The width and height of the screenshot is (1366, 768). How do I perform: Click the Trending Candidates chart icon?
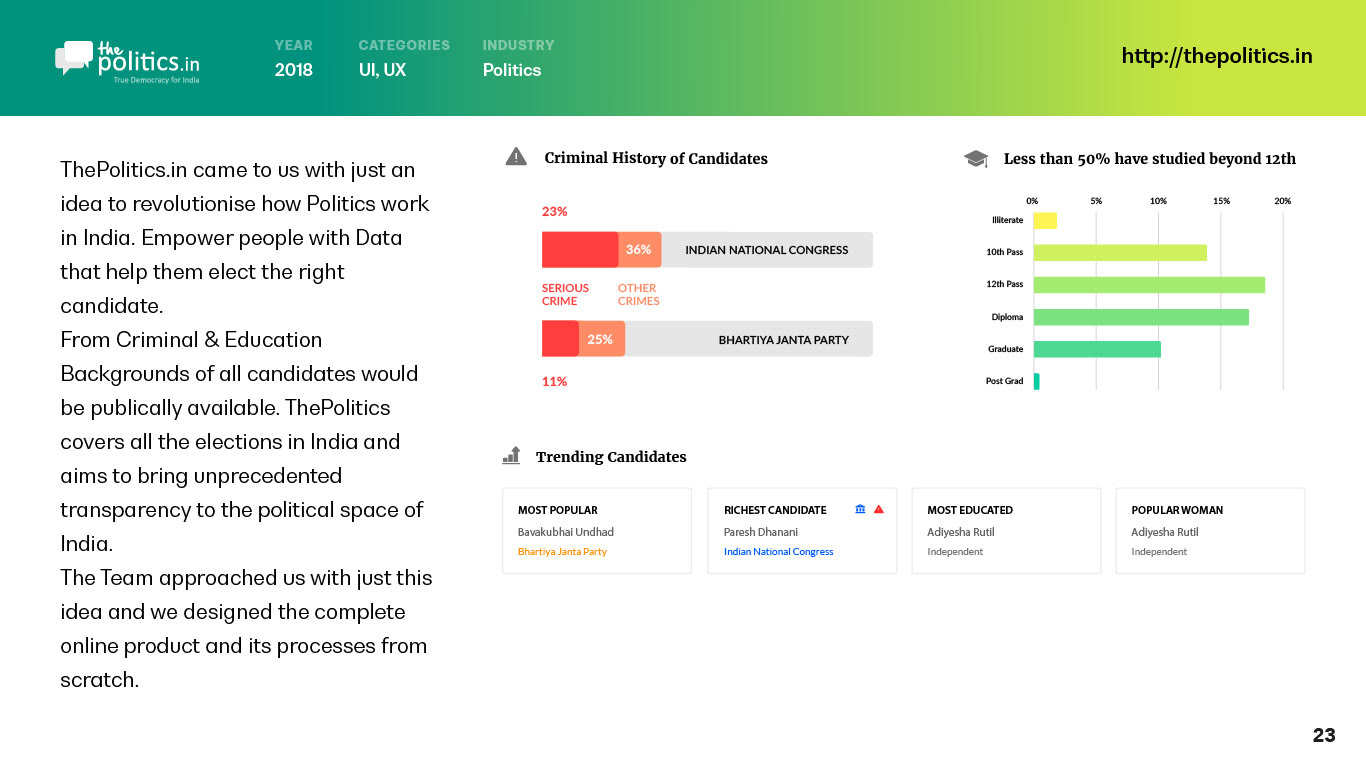pyautogui.click(x=511, y=456)
